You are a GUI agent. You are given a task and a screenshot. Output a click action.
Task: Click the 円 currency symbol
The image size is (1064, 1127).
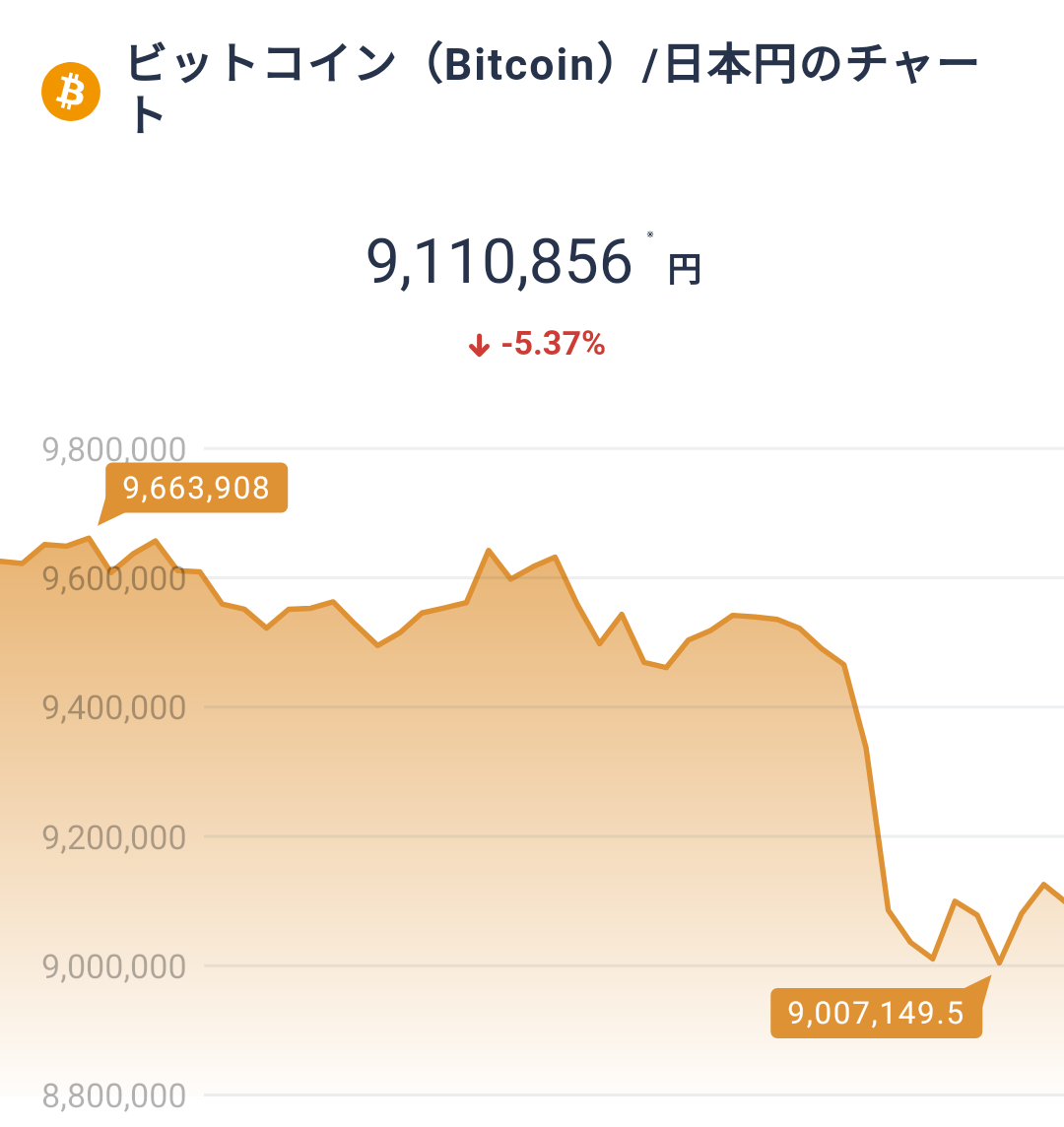click(x=685, y=270)
